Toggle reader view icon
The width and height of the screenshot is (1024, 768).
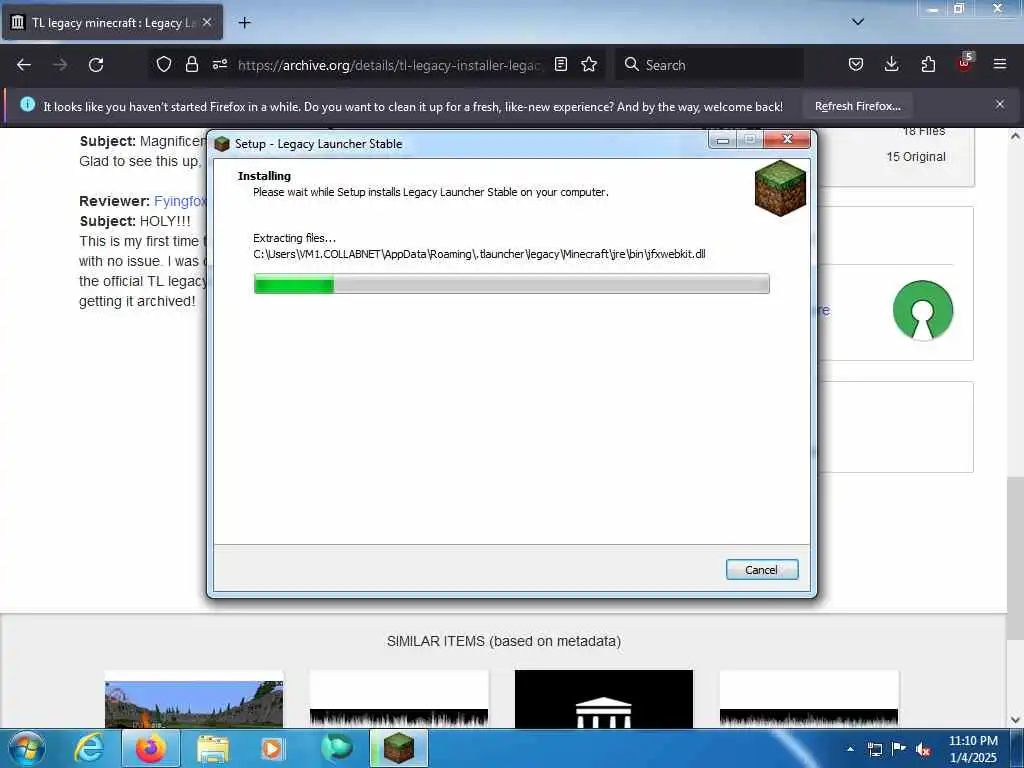[x=561, y=64]
